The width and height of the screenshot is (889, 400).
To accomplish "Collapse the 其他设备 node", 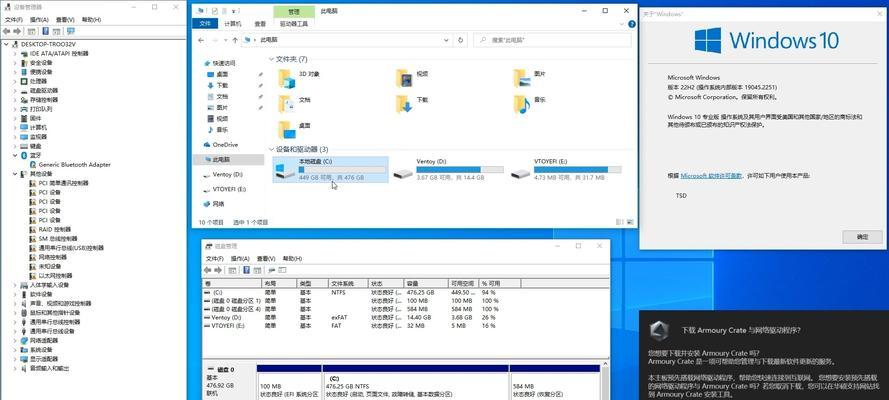I will (x=15, y=174).
